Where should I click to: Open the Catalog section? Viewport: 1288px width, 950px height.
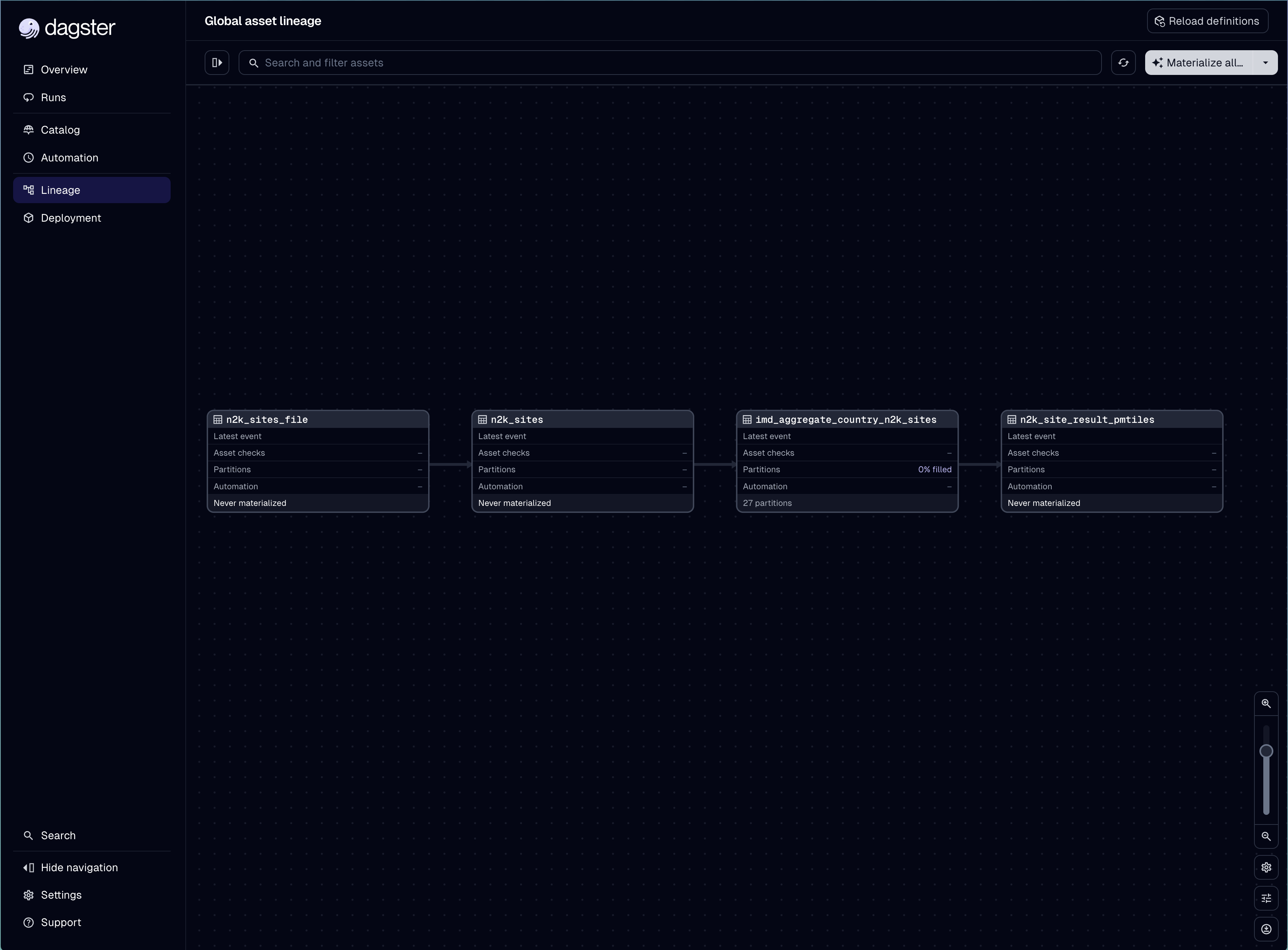(92, 130)
